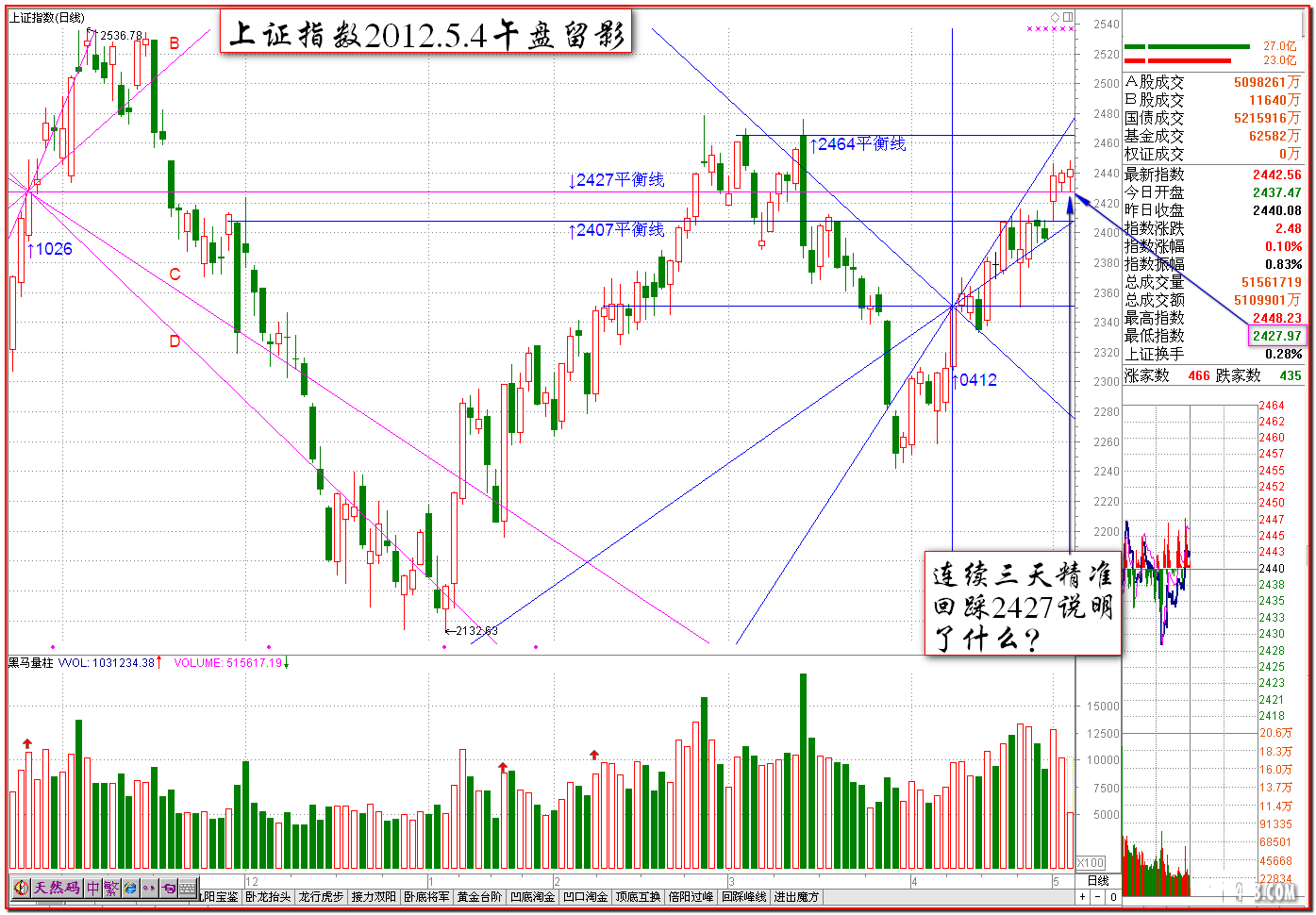
Task: Select the 倍阳过峰 indicator tab
Action: coord(691,896)
